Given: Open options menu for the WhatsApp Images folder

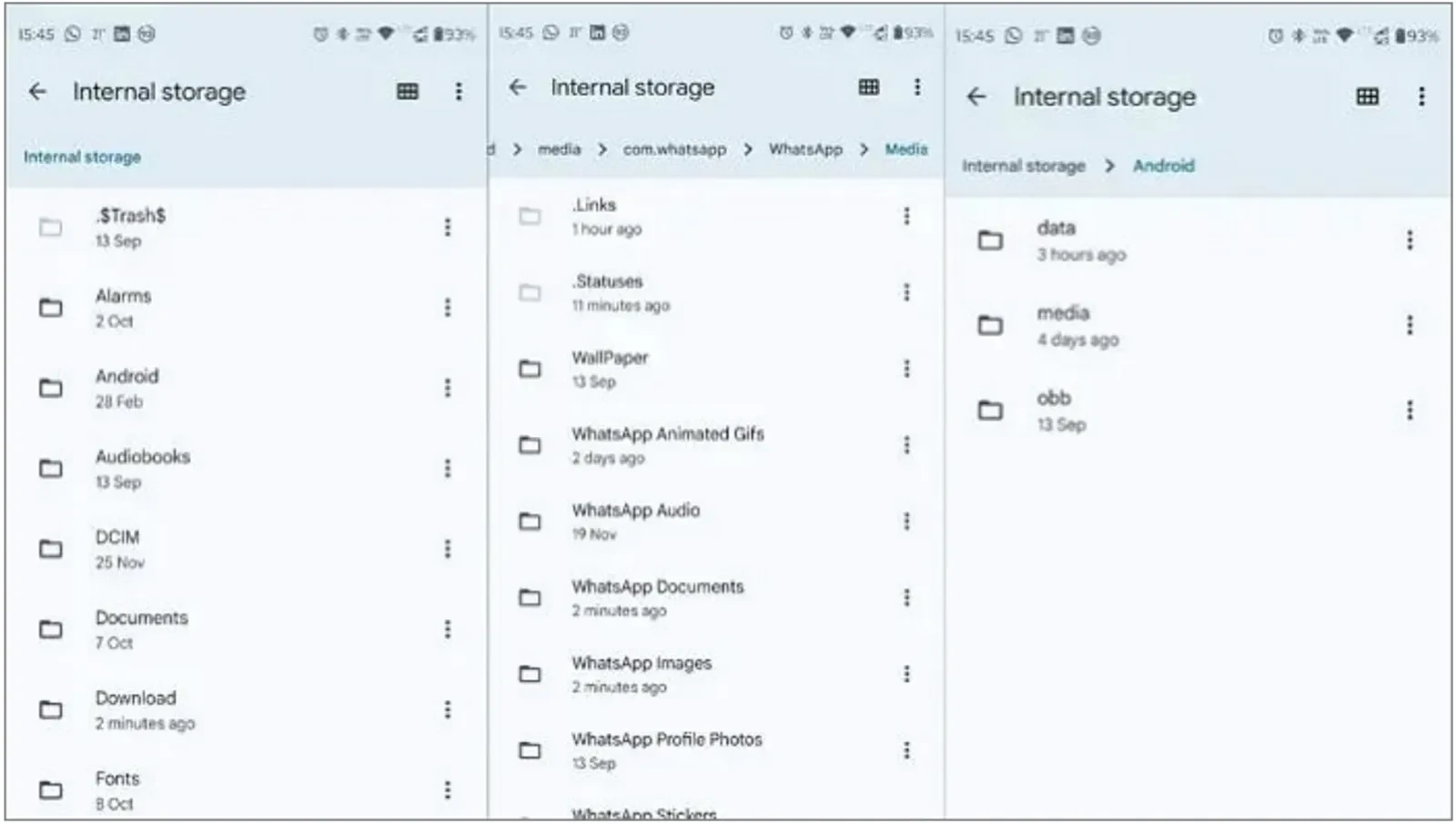Looking at the screenshot, I should pos(906,674).
